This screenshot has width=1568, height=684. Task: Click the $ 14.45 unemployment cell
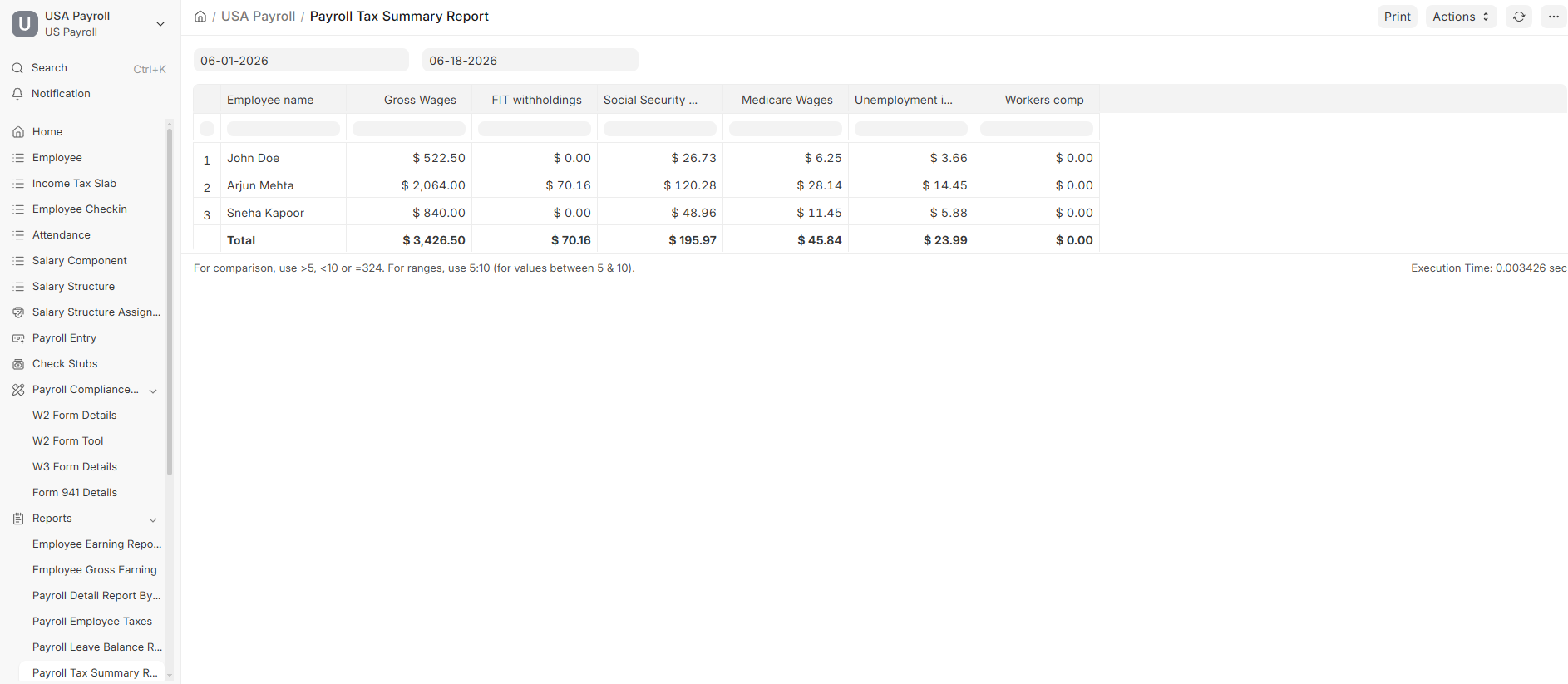[911, 185]
